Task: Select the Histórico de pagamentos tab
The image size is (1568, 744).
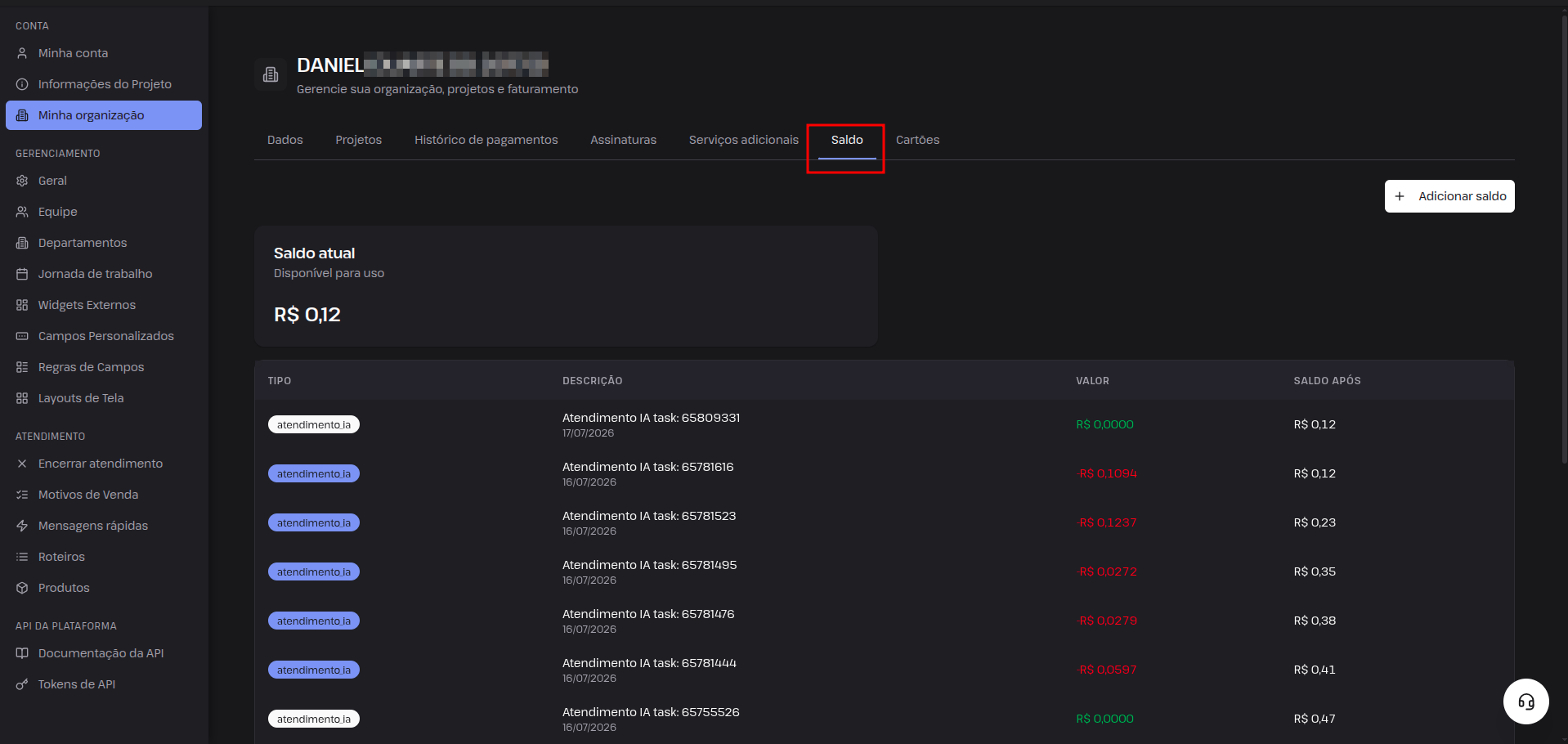Action: click(x=486, y=140)
